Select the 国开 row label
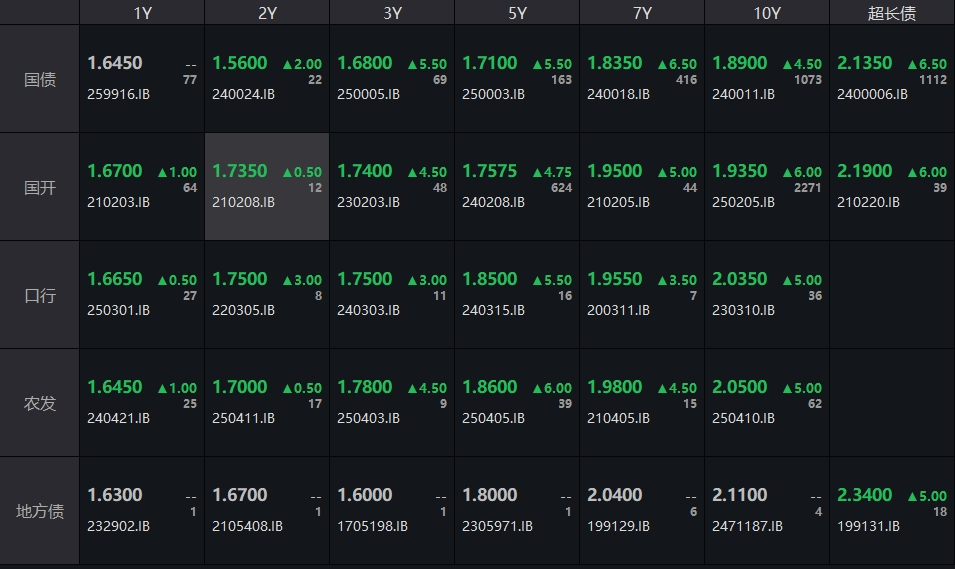This screenshot has width=955, height=569. (x=40, y=187)
